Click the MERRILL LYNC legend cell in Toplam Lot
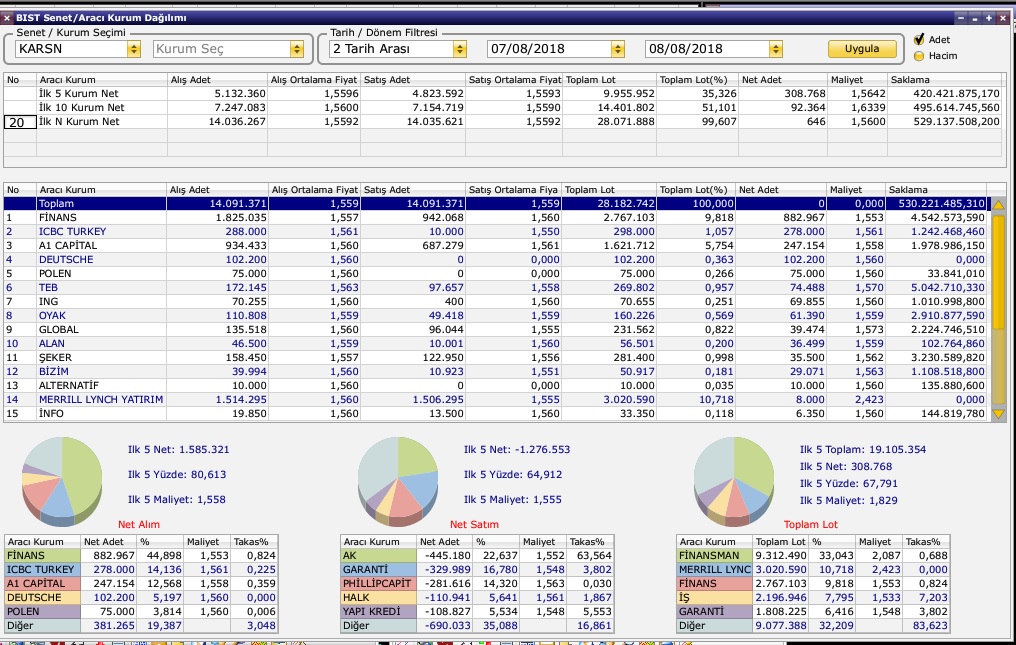The image size is (1016, 645). [714, 570]
